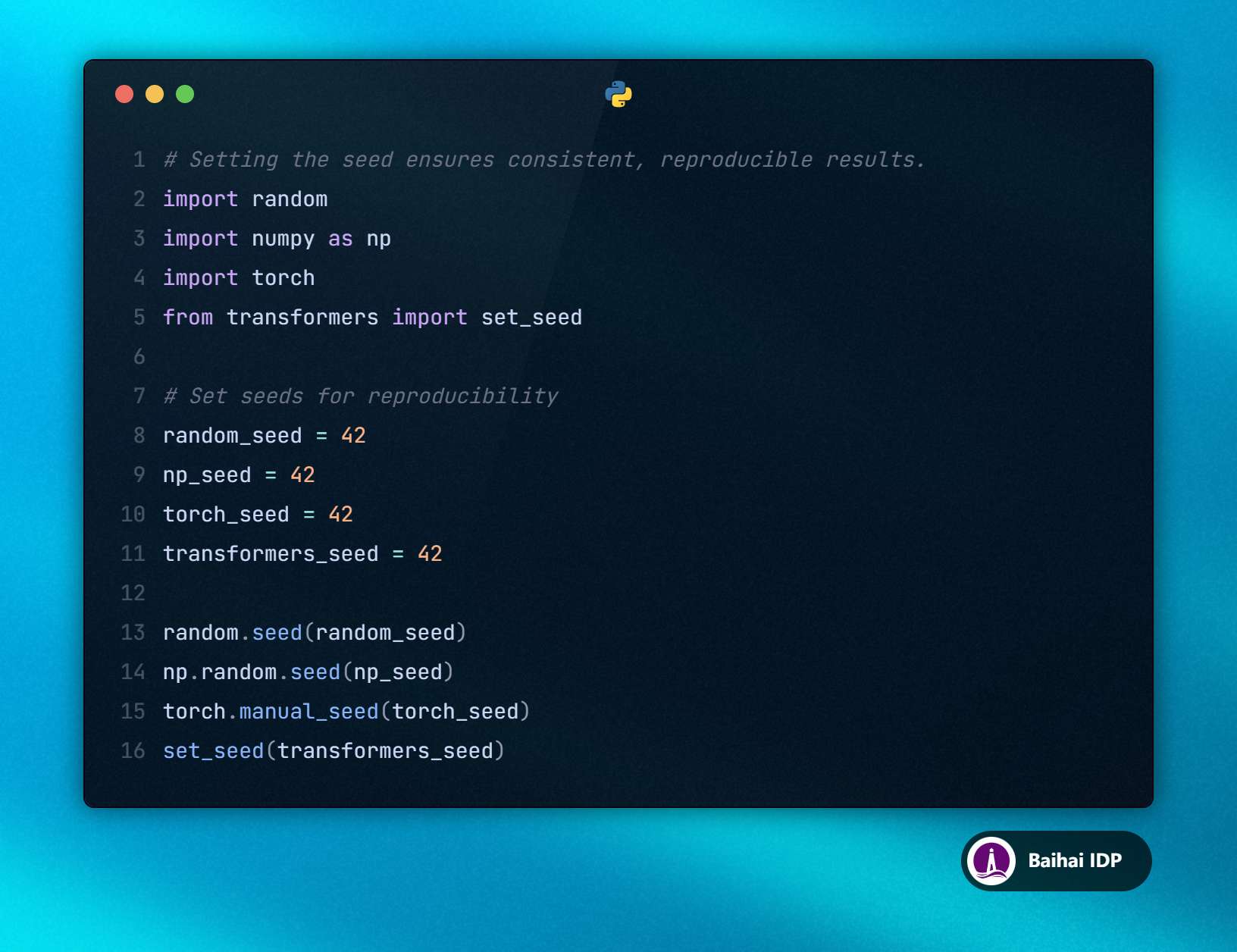Click the 'np_seed = 42' line
The width and height of the screenshot is (1237, 952).
(239, 475)
